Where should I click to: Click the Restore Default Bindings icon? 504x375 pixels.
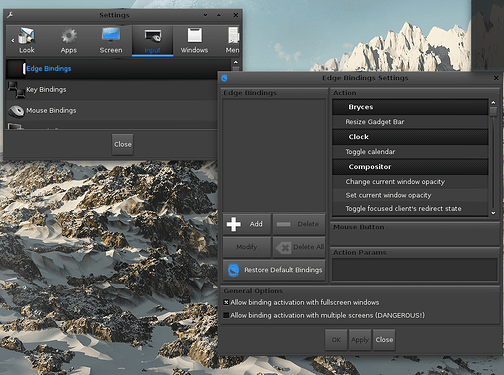pyautogui.click(x=233, y=270)
